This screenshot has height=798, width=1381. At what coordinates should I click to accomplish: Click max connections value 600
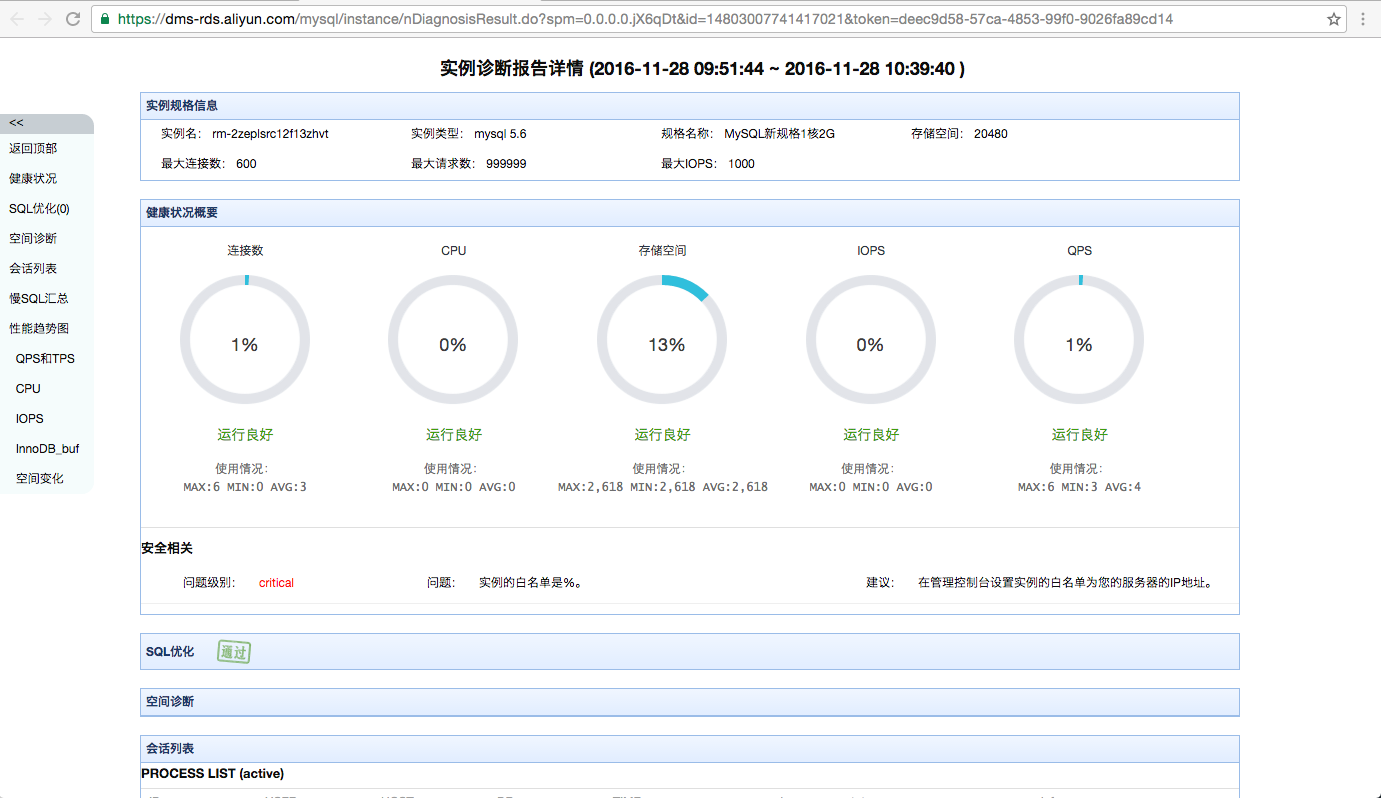246,164
